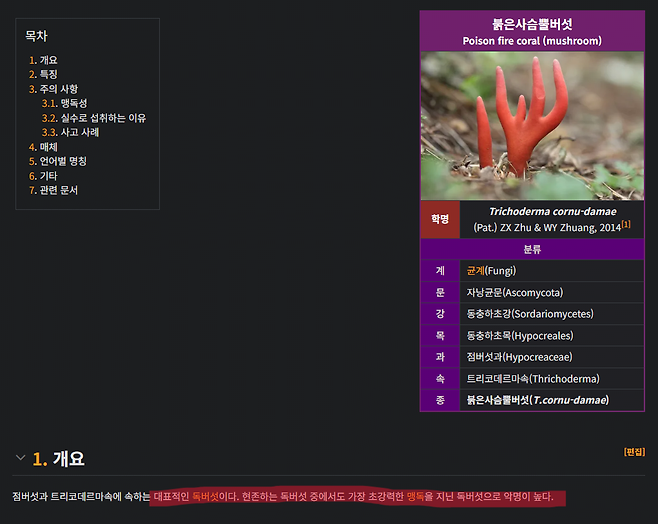This screenshot has height=524, width=658.
Task: Jump to 4. 매체 in contents
Action: 43,147
